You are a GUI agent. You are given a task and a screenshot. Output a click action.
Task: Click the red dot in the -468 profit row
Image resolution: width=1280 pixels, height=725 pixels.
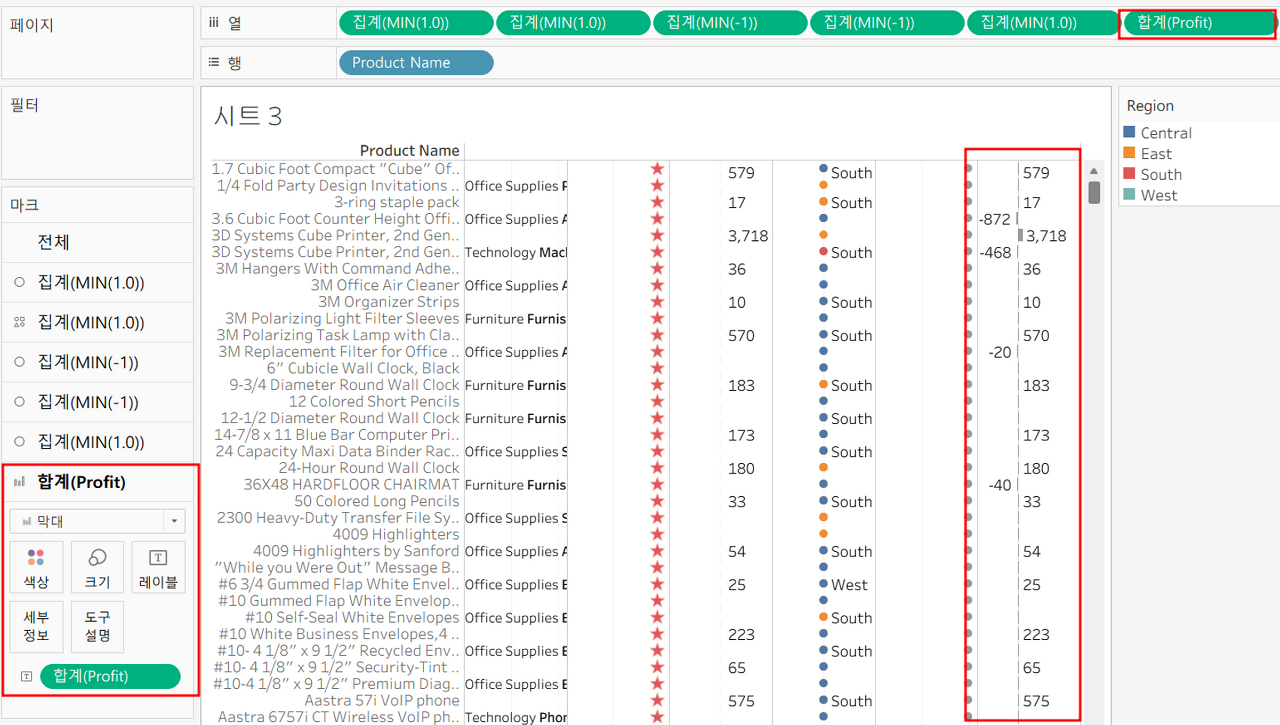click(823, 251)
